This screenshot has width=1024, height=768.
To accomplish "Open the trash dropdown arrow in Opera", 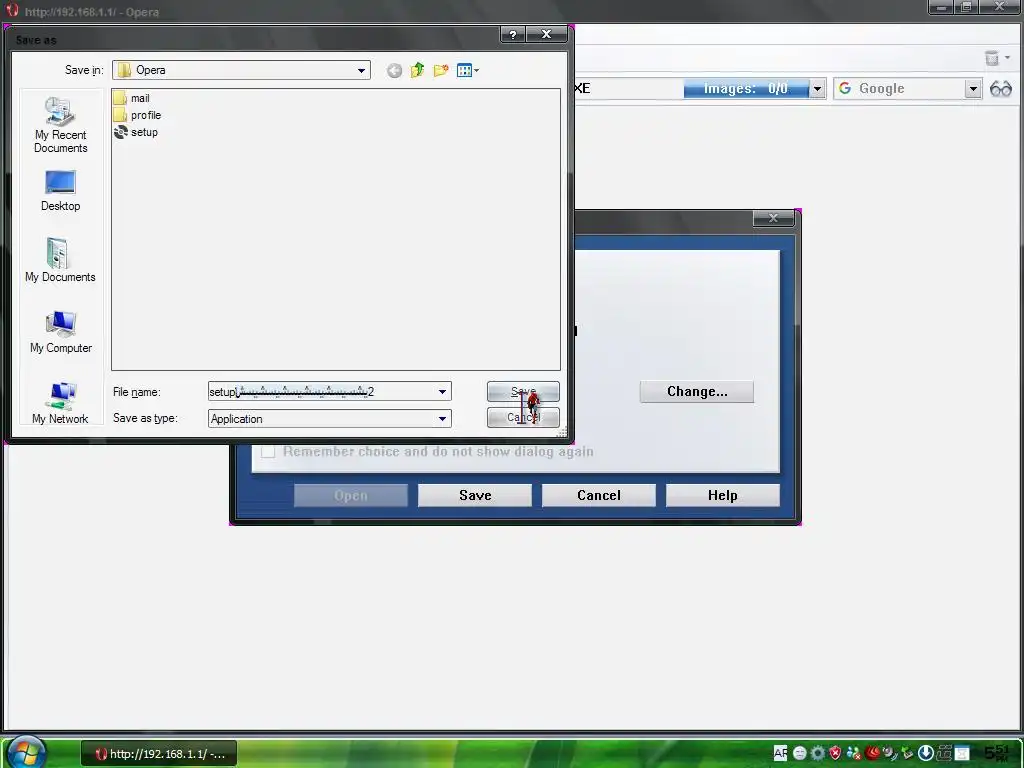I will [1008, 58].
